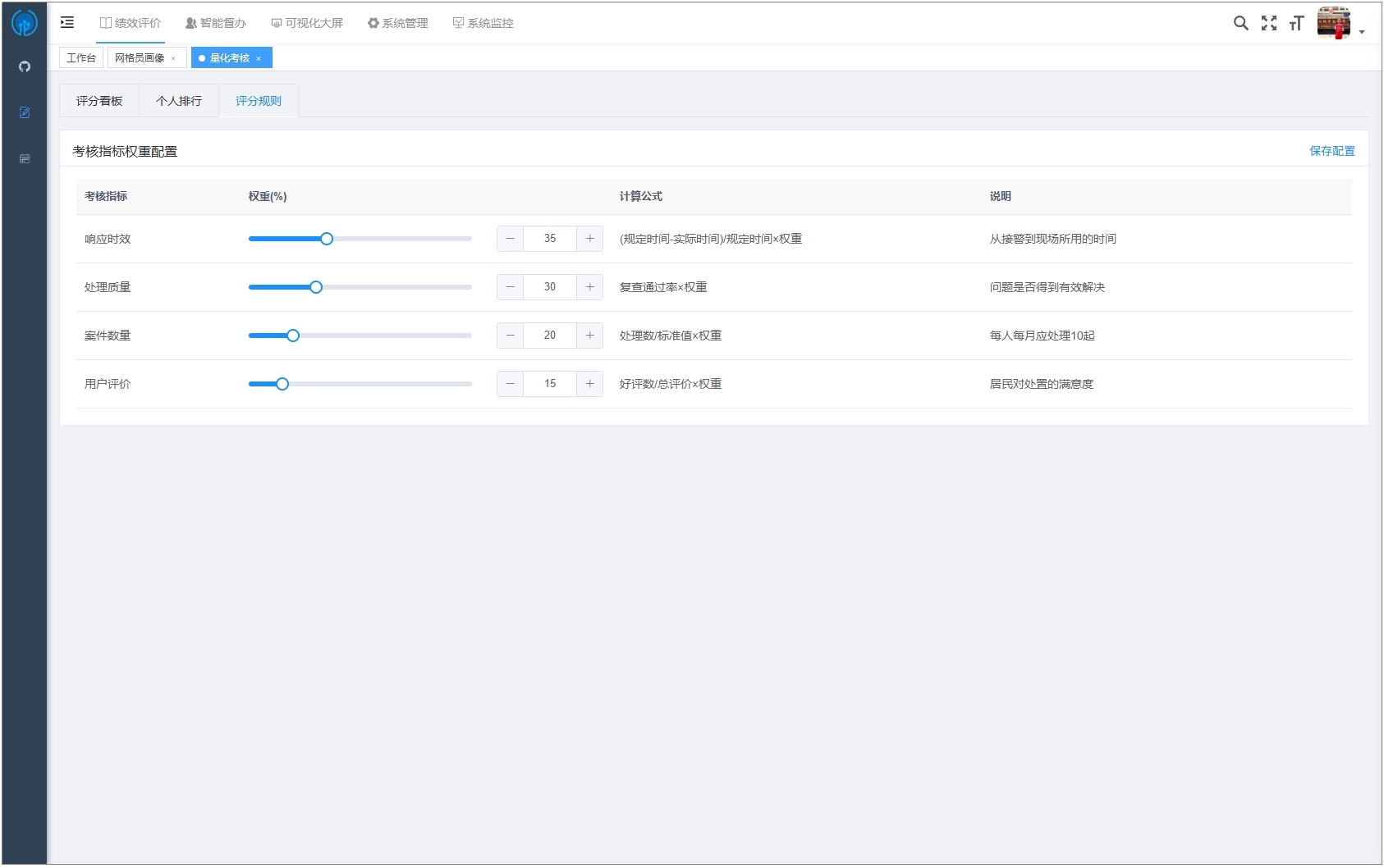The height and width of the screenshot is (868, 1384).
Task: Increase the 用户评价 weight with plus
Action: pyautogui.click(x=589, y=384)
